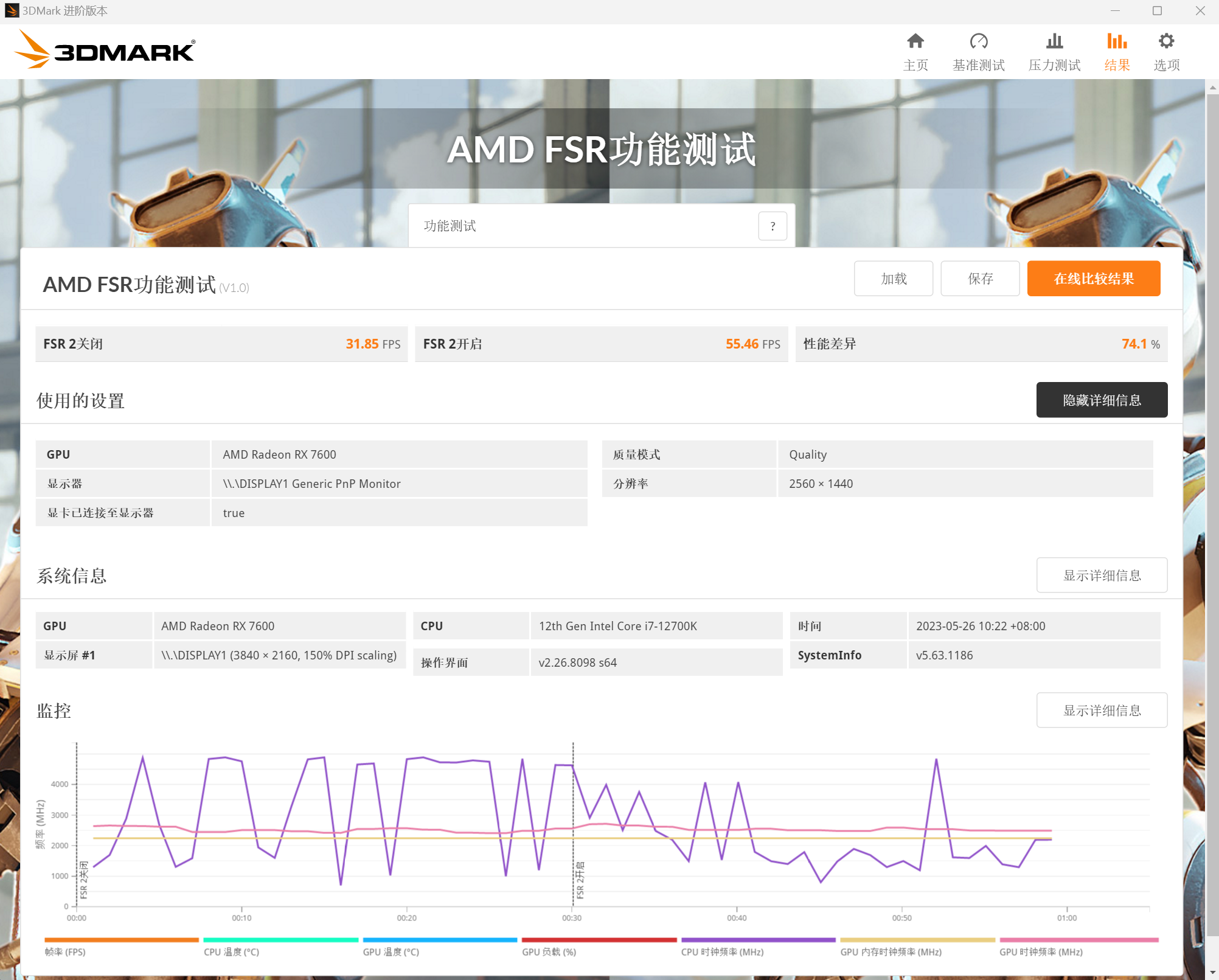Click the 保存 (Save) button
Screen dimensions: 1219x980
980,279
